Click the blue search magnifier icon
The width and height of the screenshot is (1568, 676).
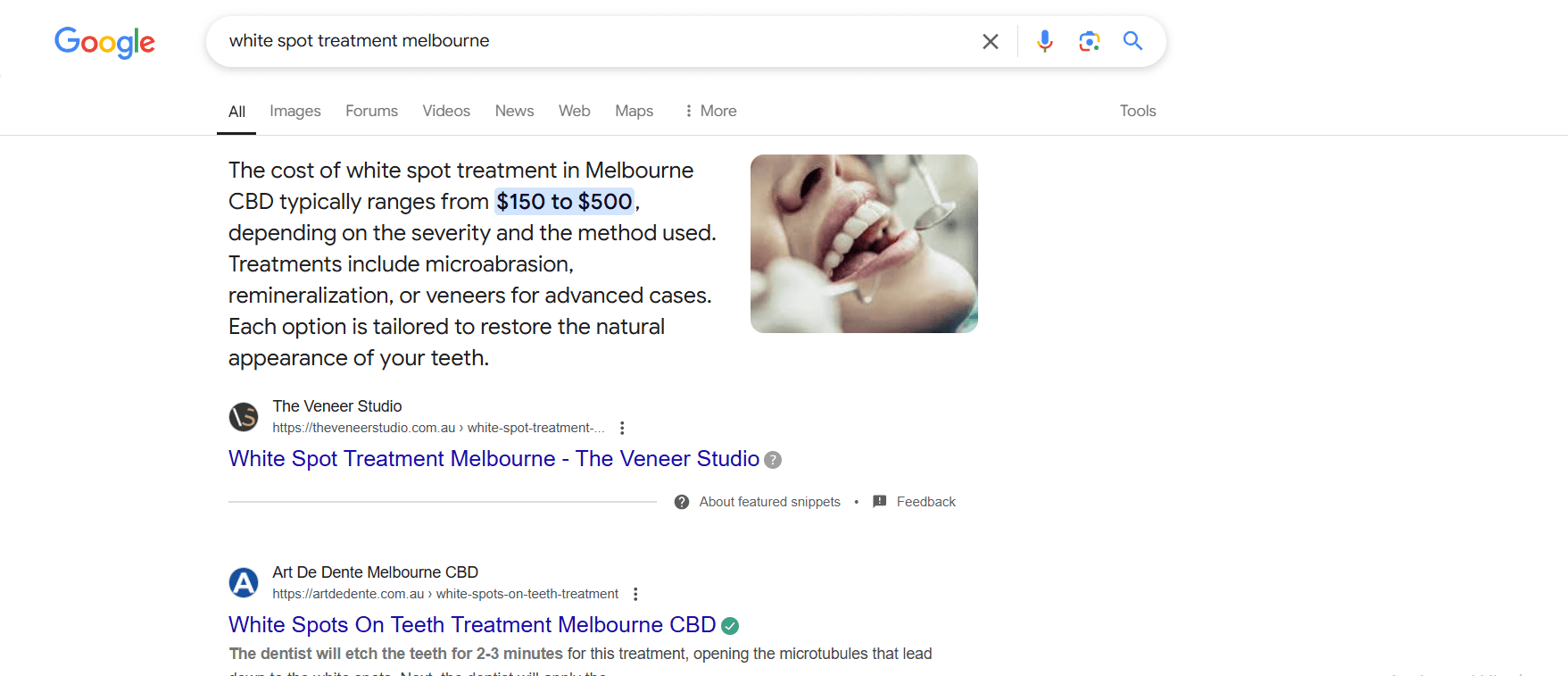[x=1132, y=41]
